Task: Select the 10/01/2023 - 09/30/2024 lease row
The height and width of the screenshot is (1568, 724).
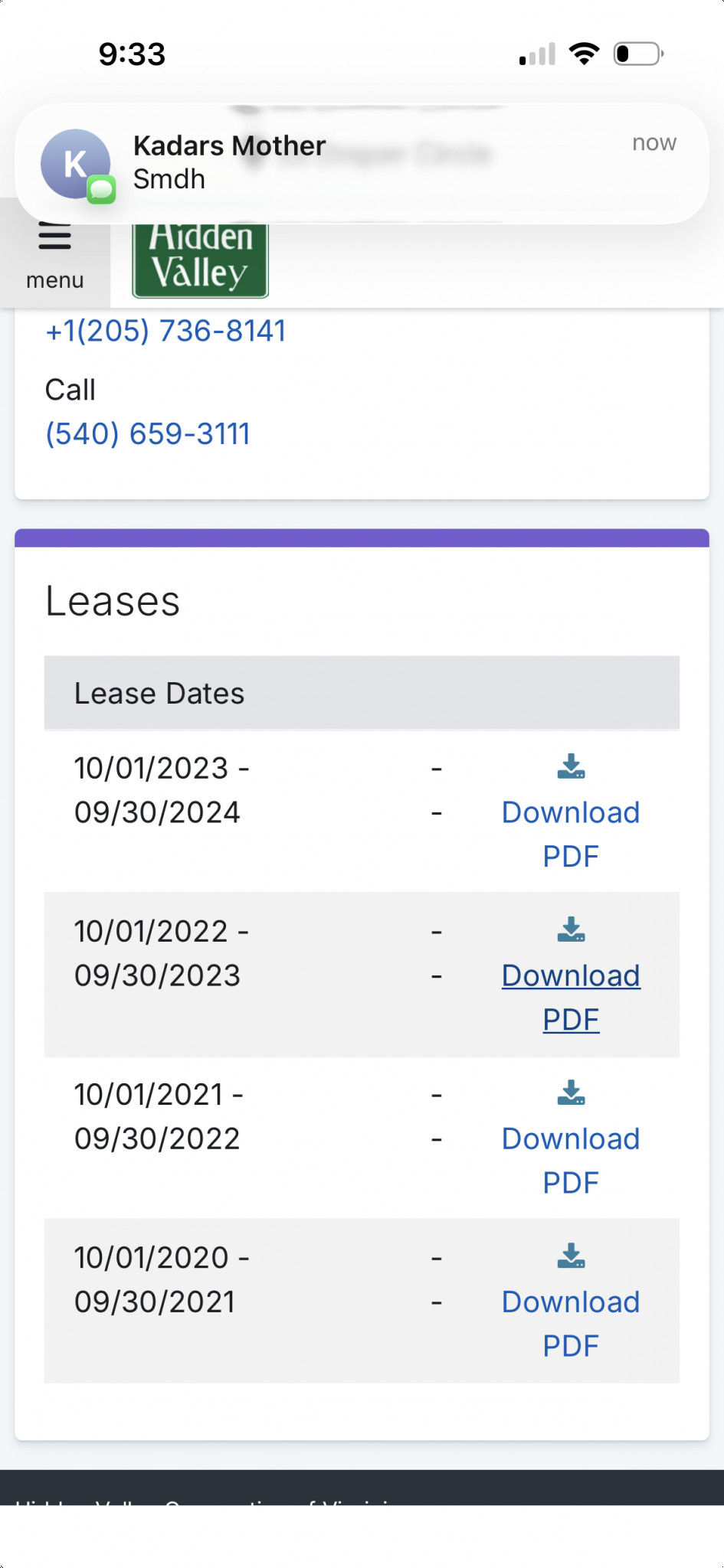Action: [362, 812]
